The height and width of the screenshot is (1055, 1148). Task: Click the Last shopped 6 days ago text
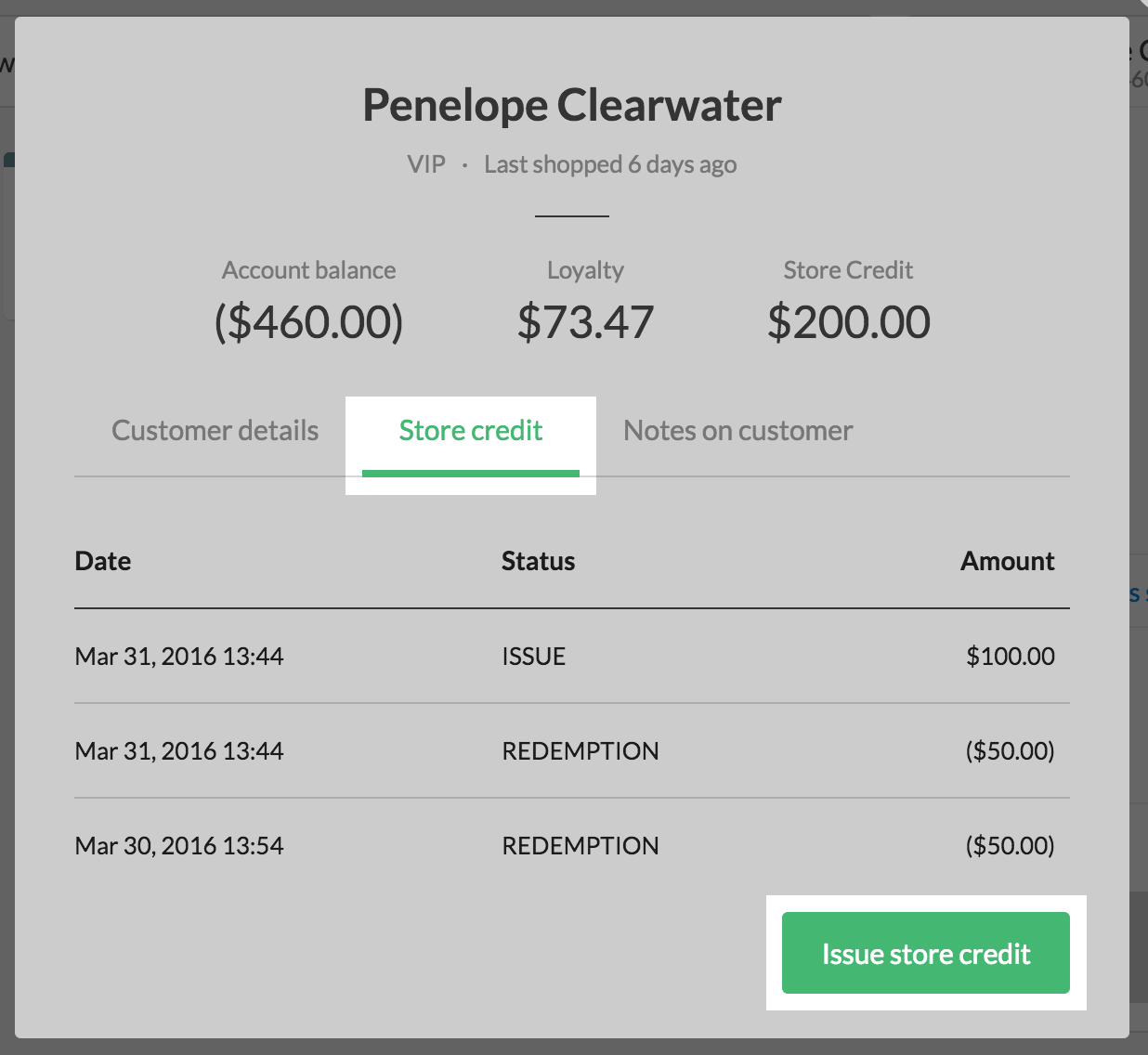point(610,164)
